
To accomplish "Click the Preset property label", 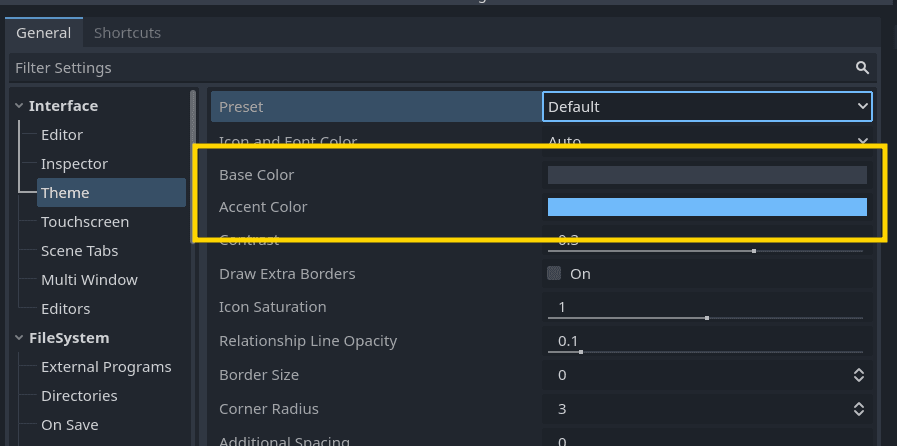I will [241, 107].
